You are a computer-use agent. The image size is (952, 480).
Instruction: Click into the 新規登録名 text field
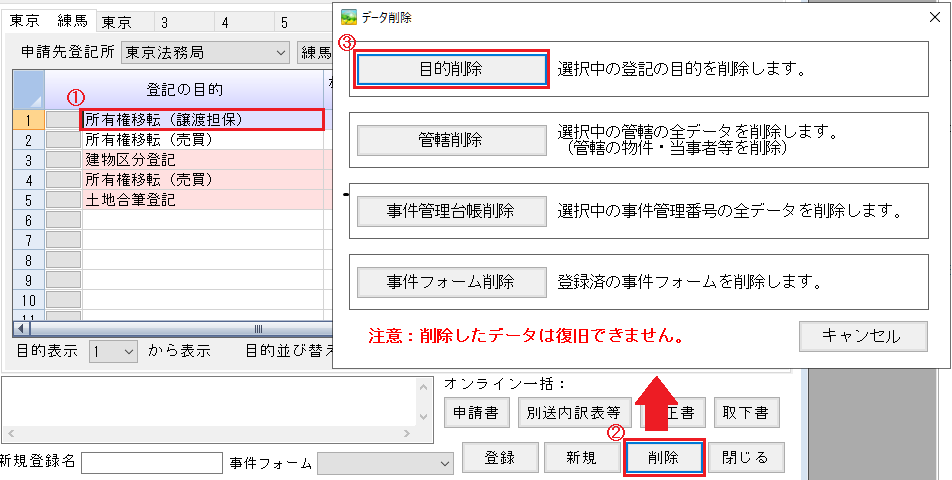151,462
